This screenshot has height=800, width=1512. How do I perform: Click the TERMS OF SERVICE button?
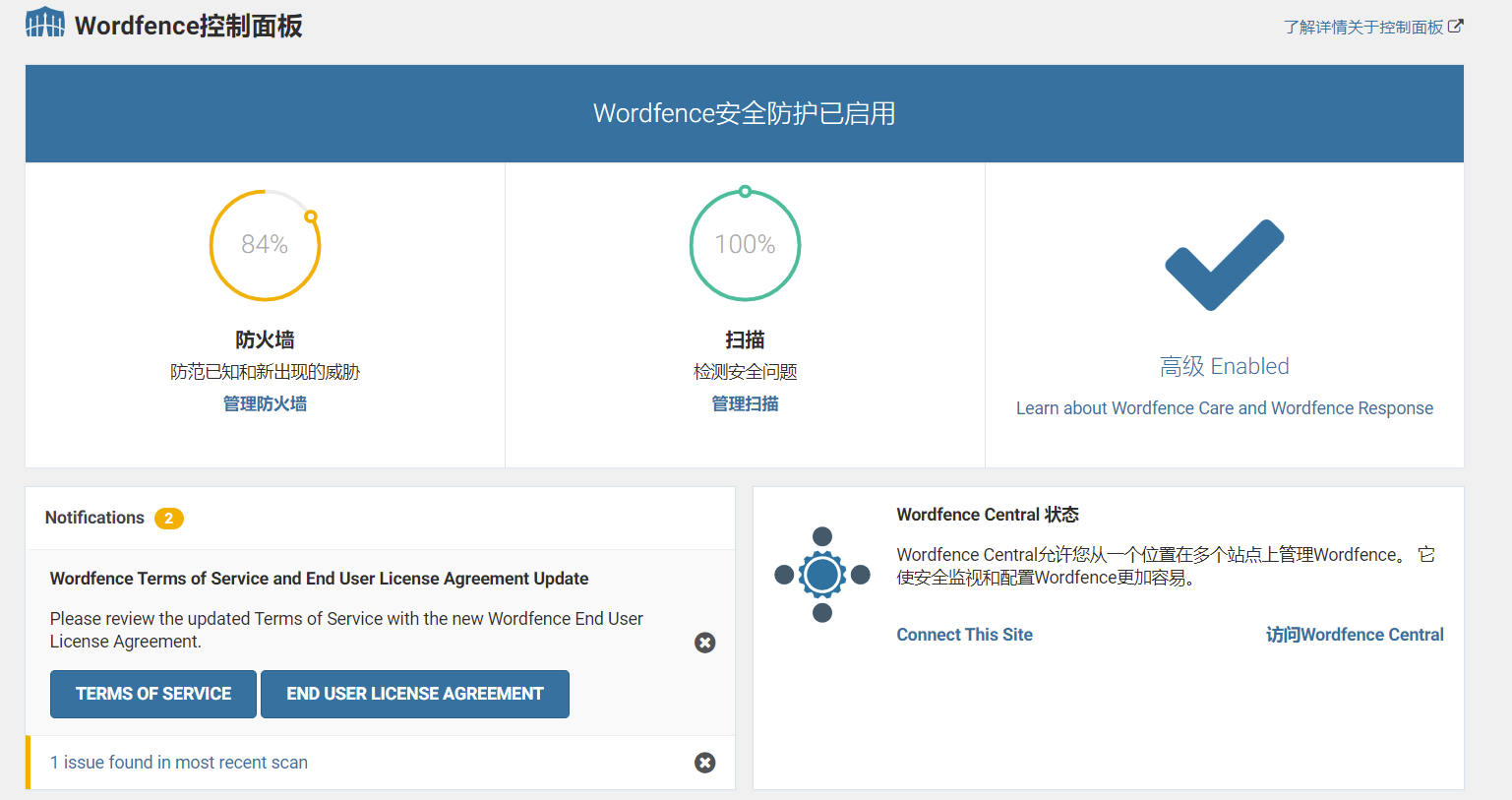(x=153, y=694)
